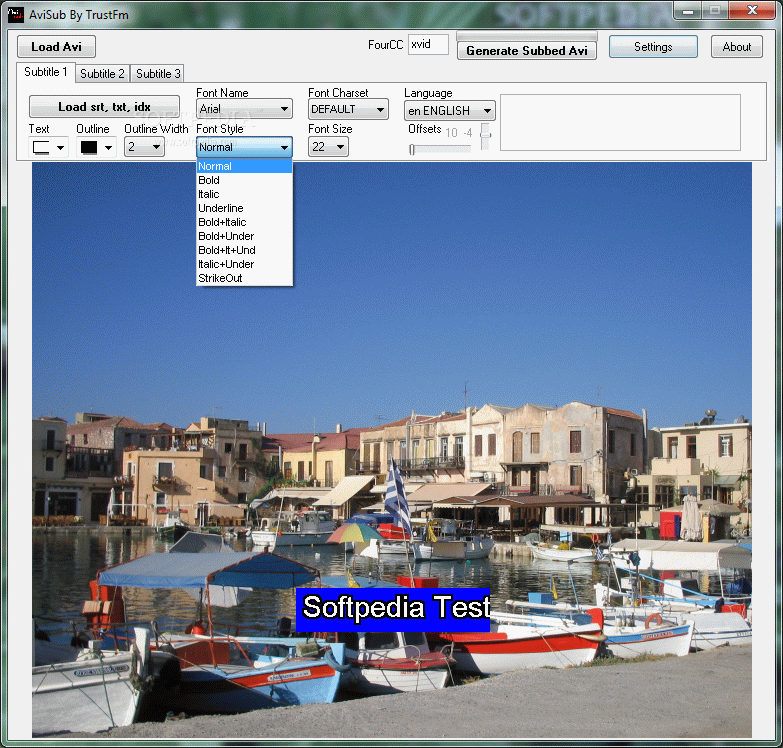Switch to the Subtitle 1 tab
The width and height of the screenshot is (783, 748).
click(45, 72)
